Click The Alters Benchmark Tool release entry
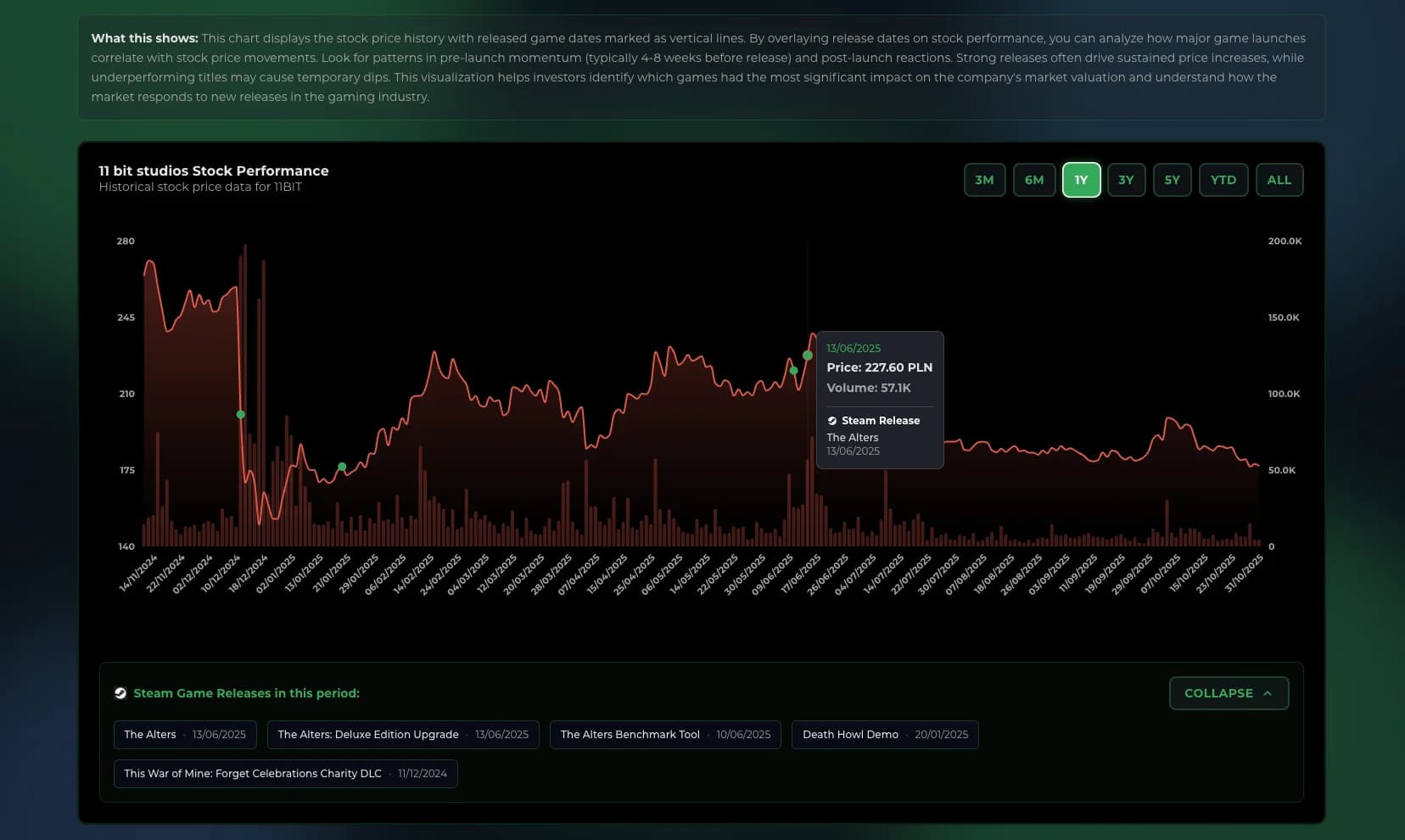Image resolution: width=1405 pixels, height=840 pixels. point(665,734)
